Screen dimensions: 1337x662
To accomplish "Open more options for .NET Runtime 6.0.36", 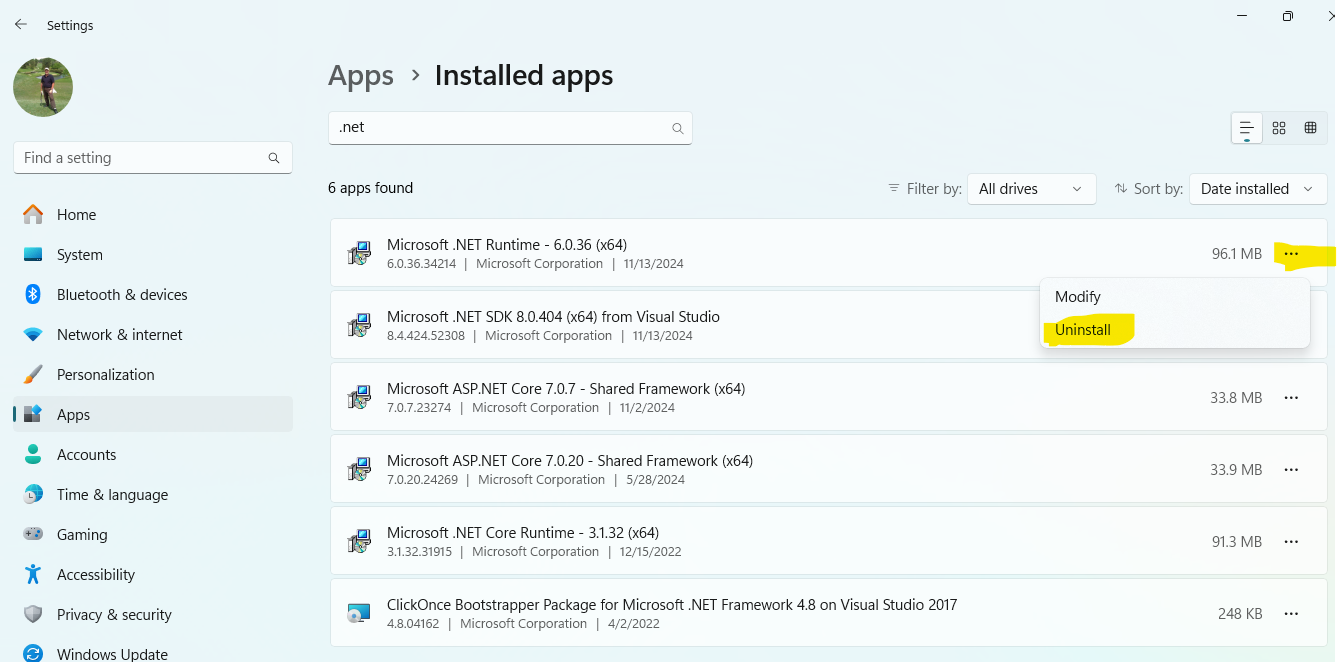I will (1291, 254).
